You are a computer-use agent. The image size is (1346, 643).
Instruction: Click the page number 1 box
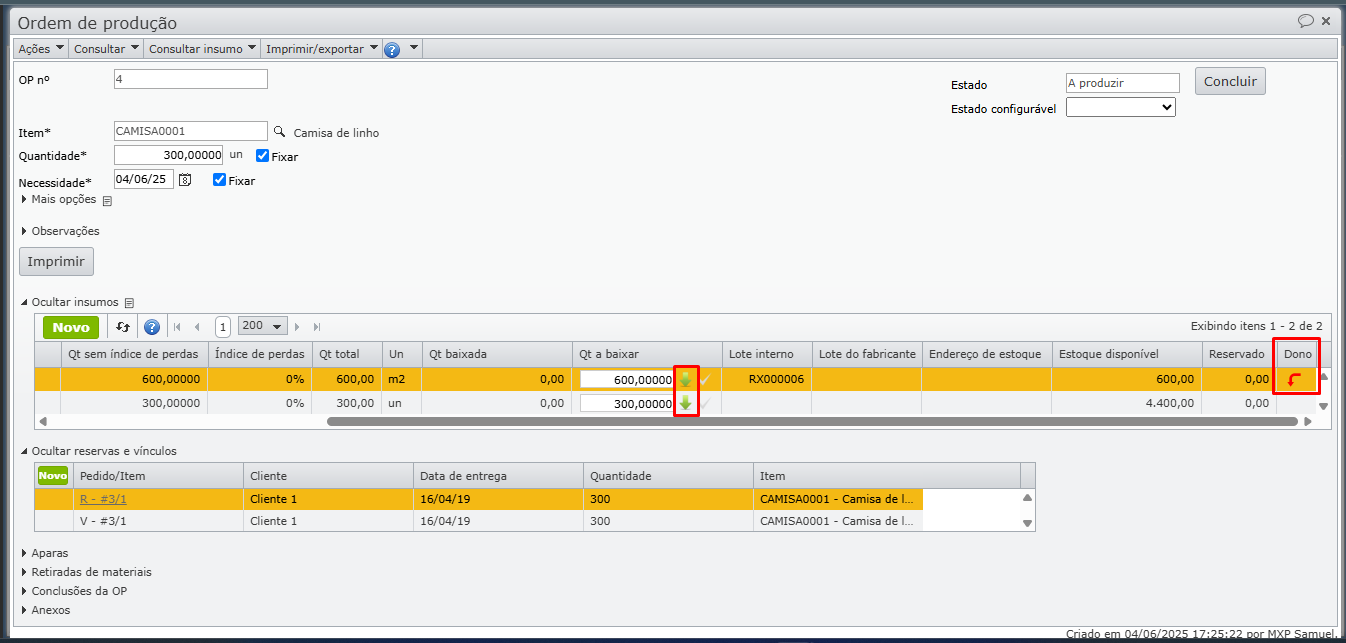(x=223, y=326)
